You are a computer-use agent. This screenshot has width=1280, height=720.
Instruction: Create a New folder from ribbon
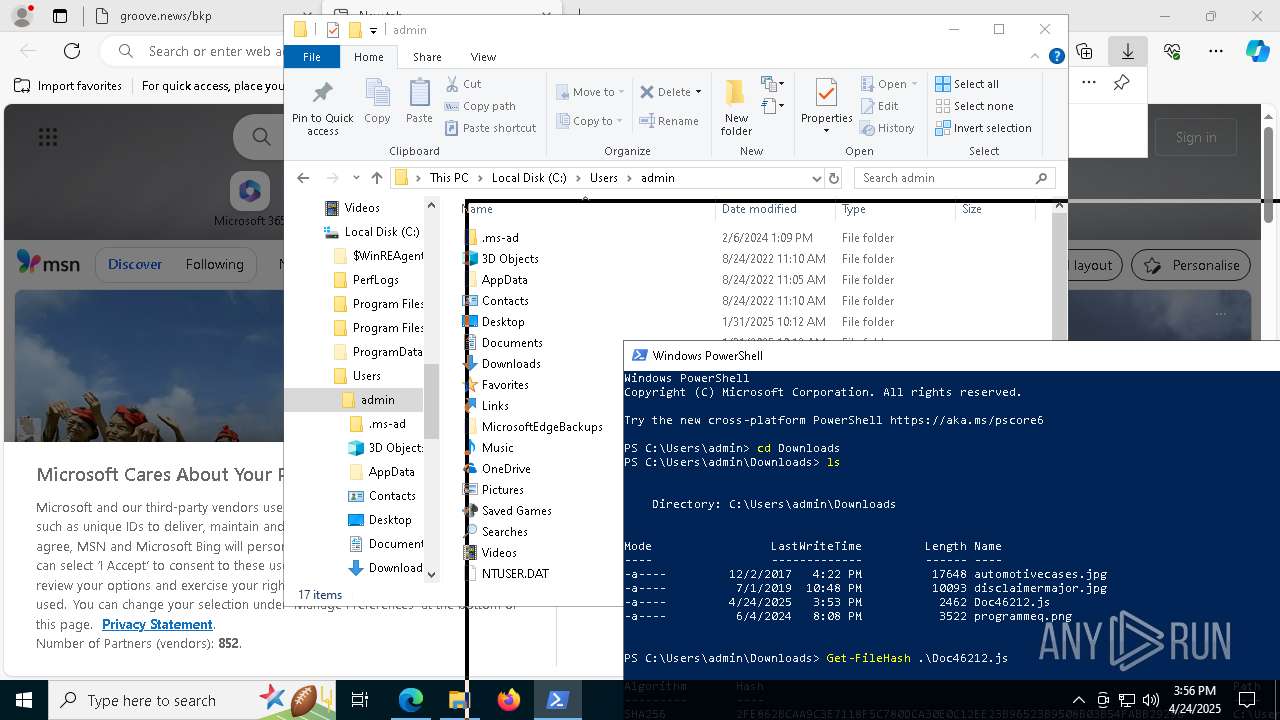pos(736,107)
